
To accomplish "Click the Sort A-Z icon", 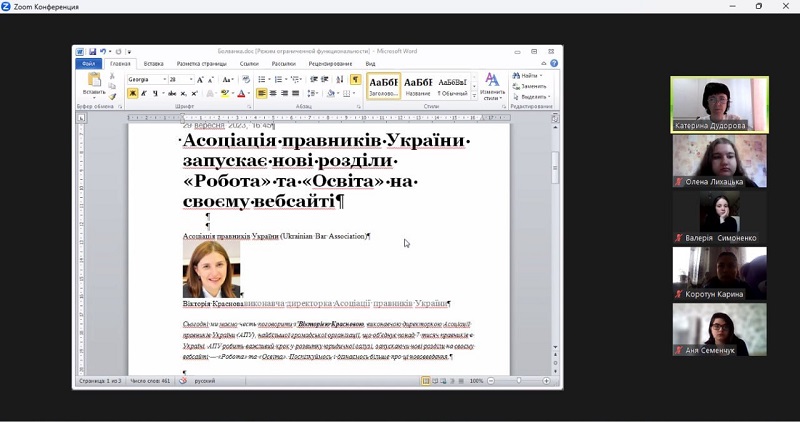I will [340, 80].
